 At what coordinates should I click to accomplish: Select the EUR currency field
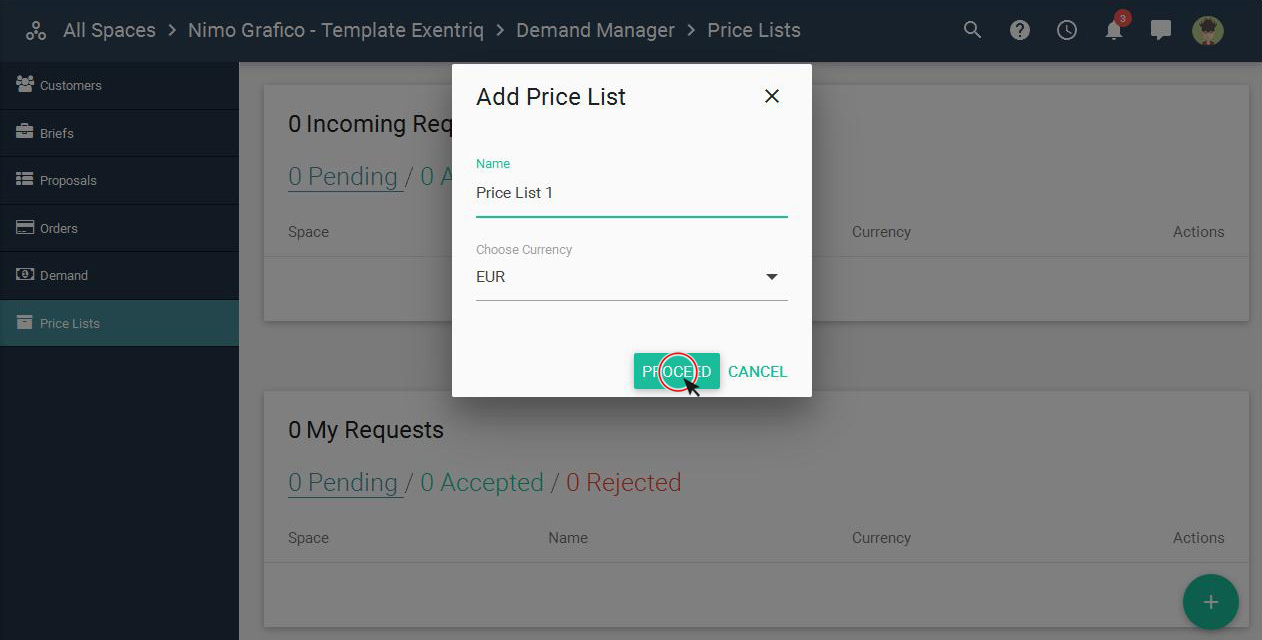point(632,277)
